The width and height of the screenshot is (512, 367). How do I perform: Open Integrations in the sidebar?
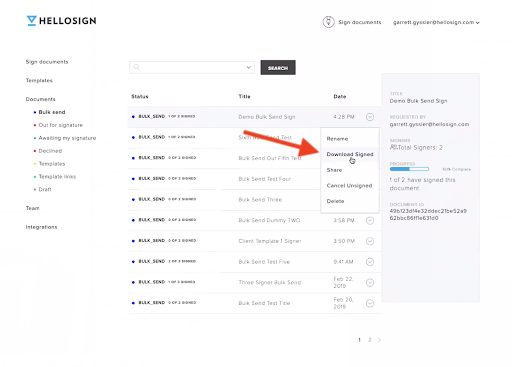[x=41, y=227]
